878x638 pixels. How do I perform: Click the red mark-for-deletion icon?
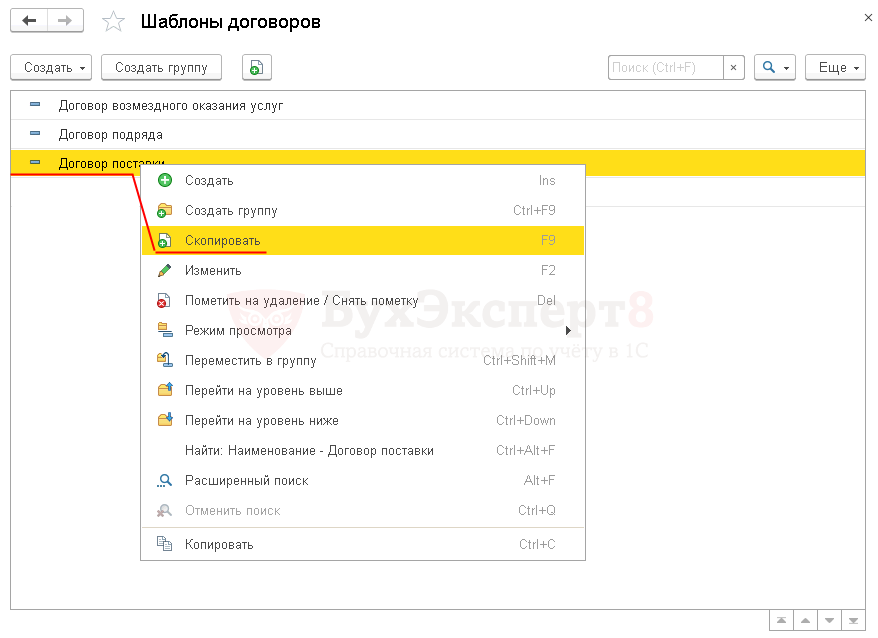pyautogui.click(x=165, y=301)
